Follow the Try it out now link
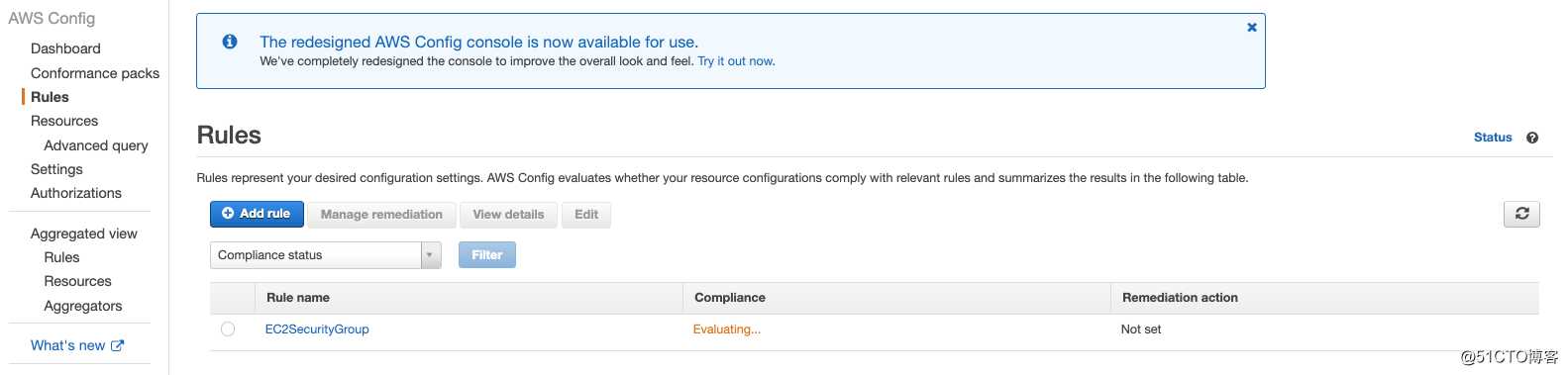 tap(736, 61)
